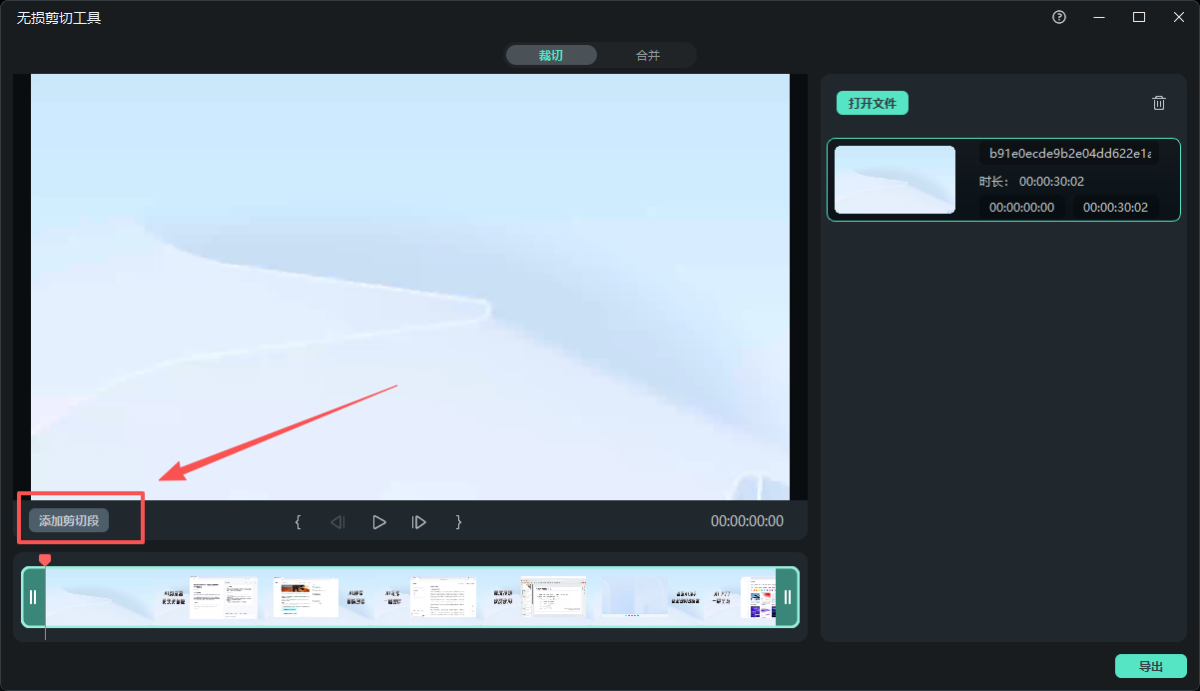Maximize the 无损剪切工具 window
This screenshot has width=1200, height=691.
coord(1138,17)
